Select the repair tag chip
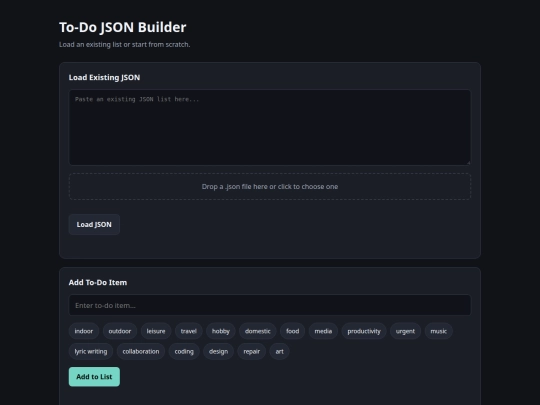This screenshot has height=405, width=540. (x=252, y=351)
